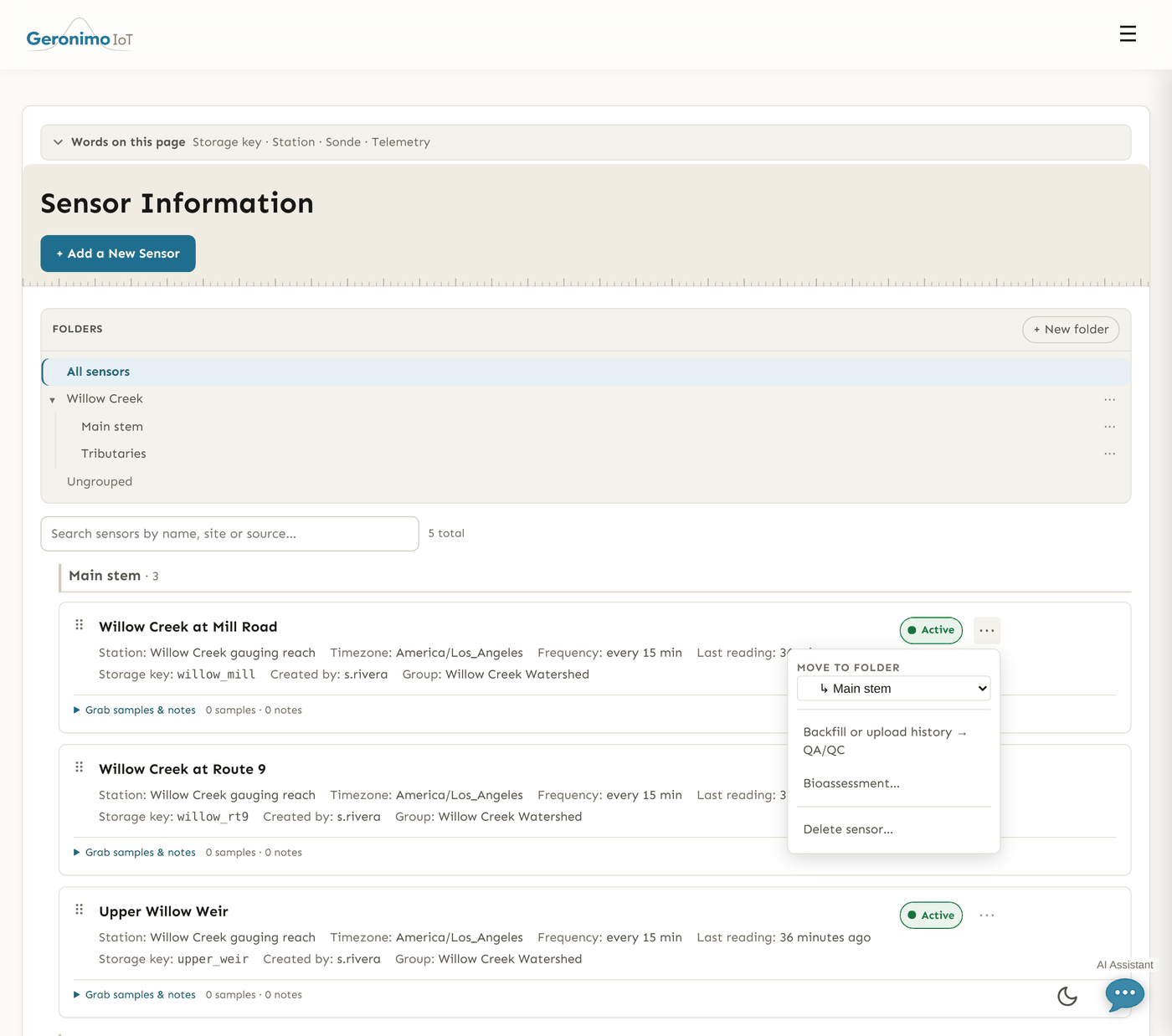Select the Tributaries folder
Screen dimensions: 1172x1036
114,454
